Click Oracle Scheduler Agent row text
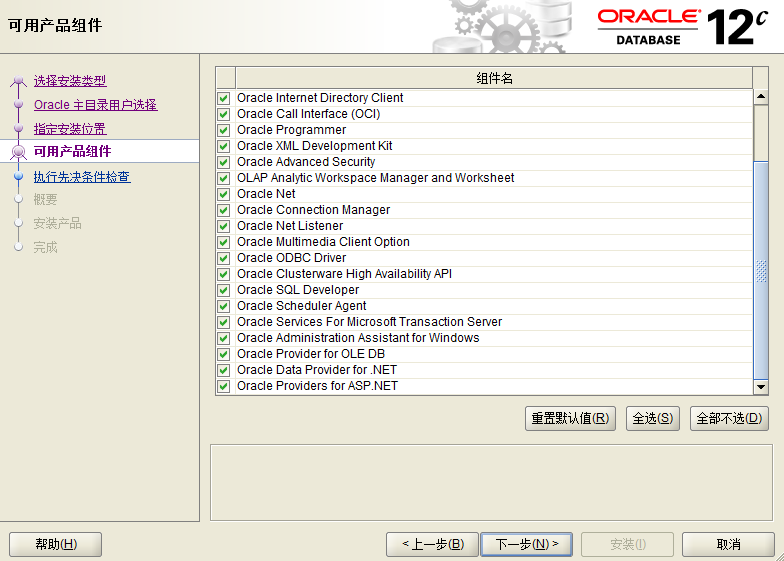The width and height of the screenshot is (784, 561). click(x=302, y=306)
